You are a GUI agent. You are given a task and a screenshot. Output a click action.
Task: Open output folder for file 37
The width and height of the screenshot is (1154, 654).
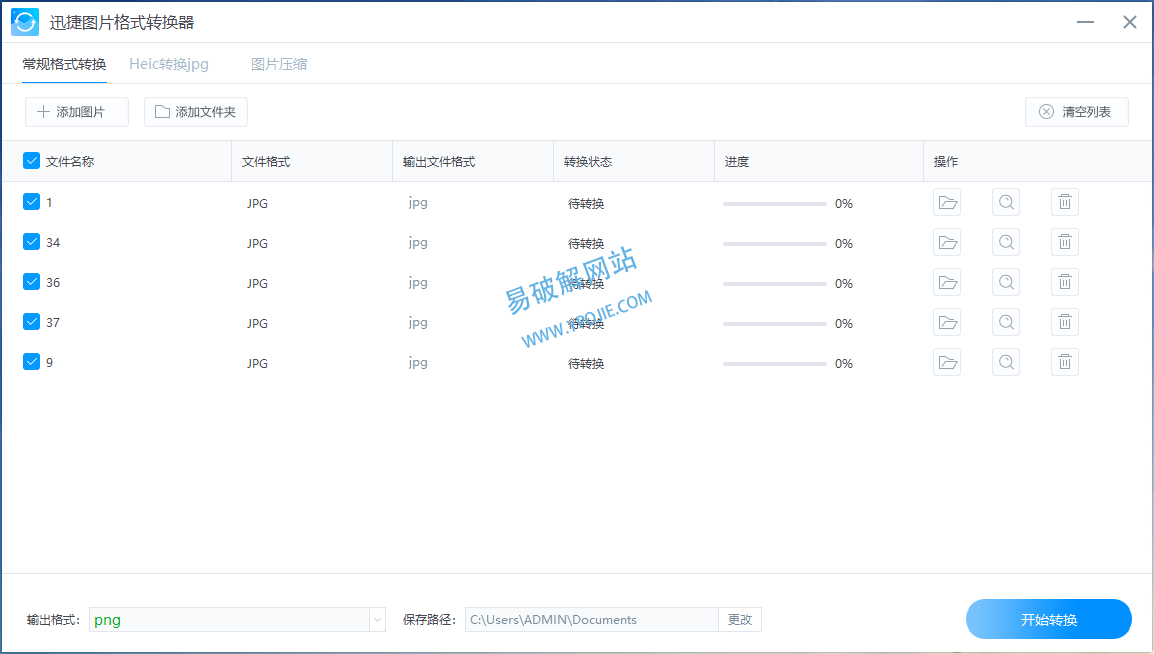tap(947, 322)
